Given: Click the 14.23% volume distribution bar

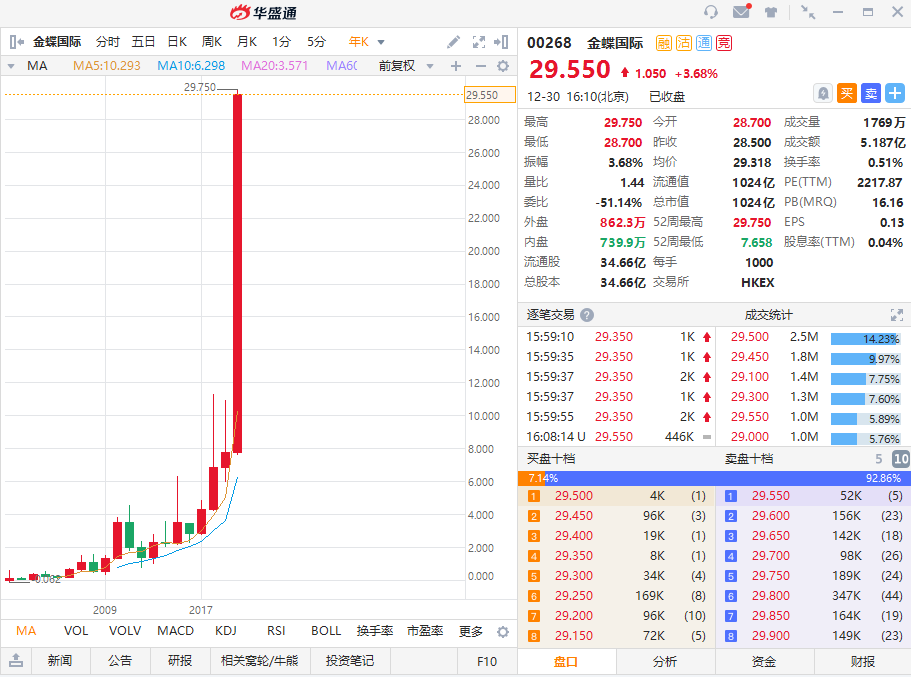Looking at the screenshot, I should click(865, 339).
